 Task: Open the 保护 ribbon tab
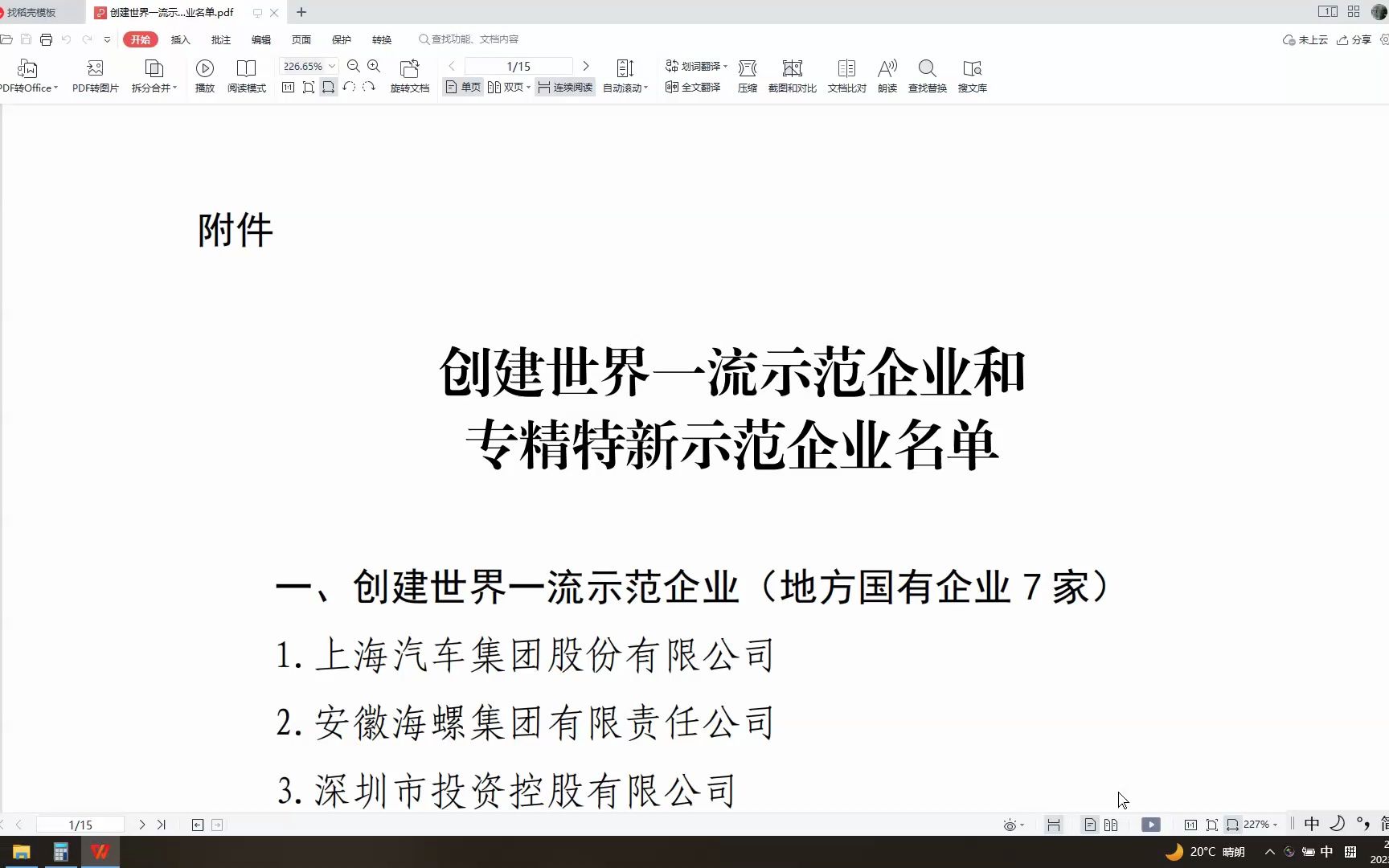(342, 39)
